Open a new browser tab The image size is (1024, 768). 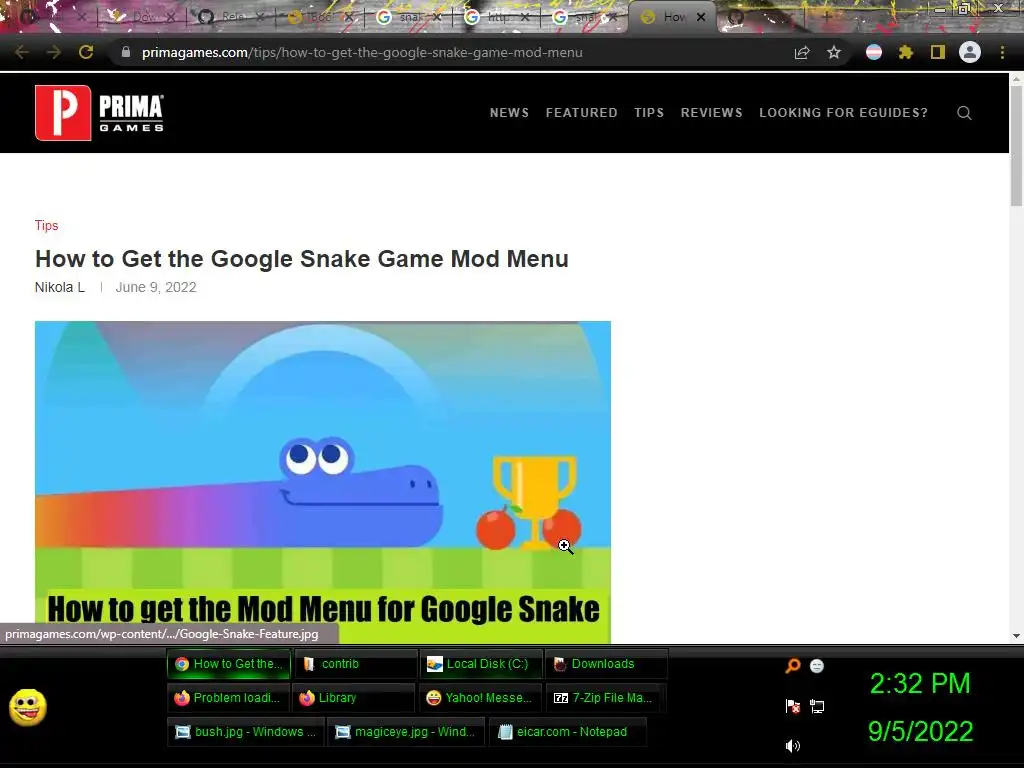point(826,17)
